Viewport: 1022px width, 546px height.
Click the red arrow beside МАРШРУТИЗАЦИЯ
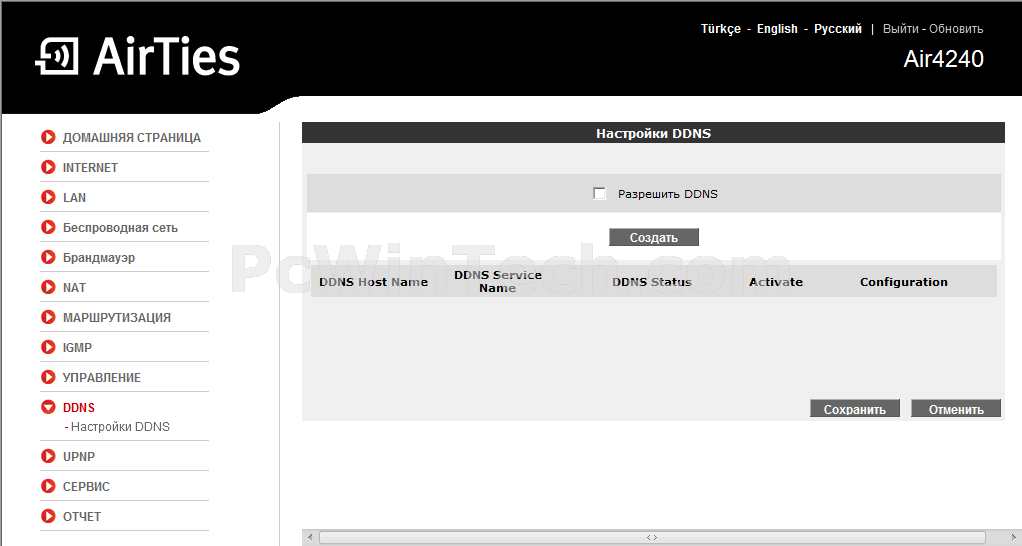click(48, 317)
